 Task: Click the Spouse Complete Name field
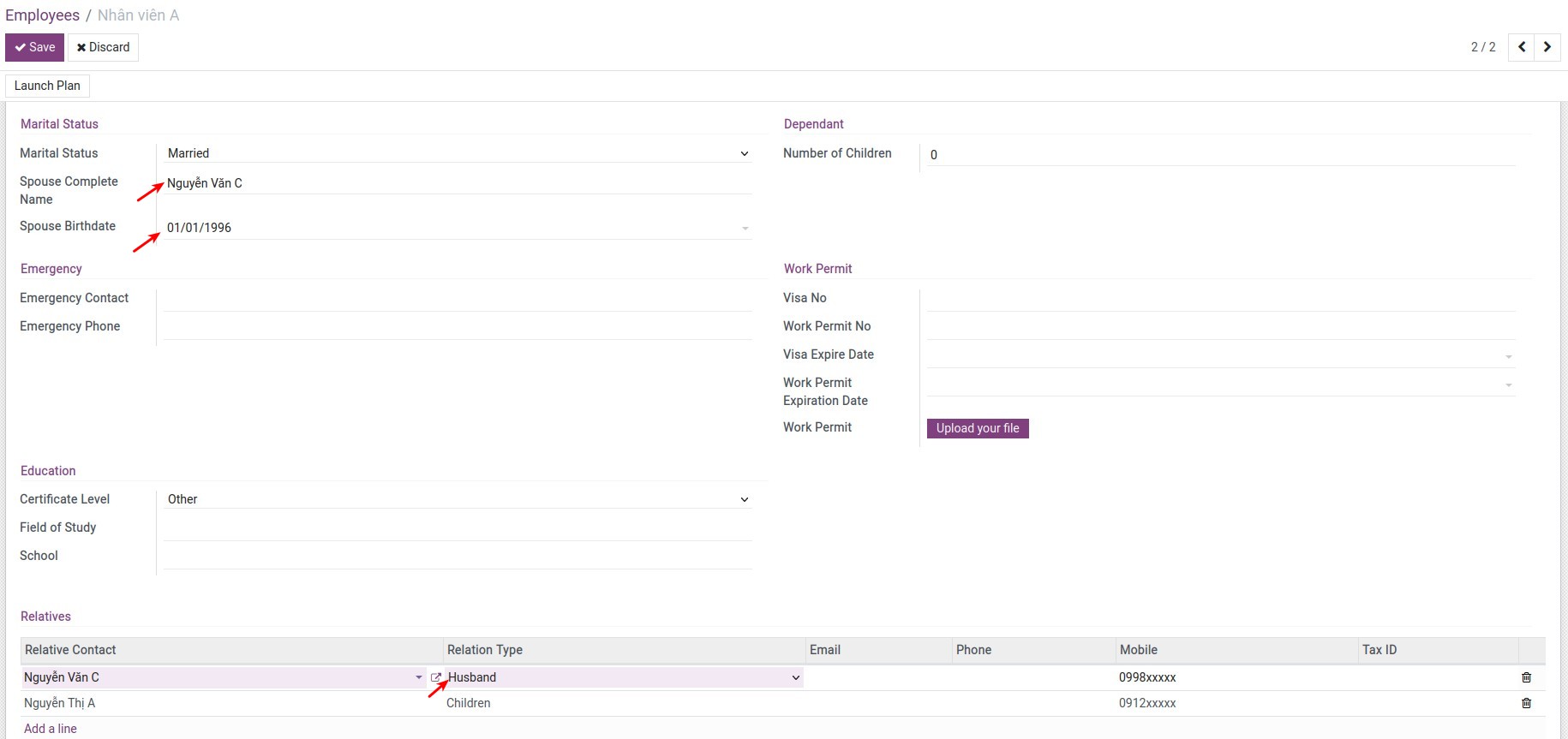pos(458,183)
